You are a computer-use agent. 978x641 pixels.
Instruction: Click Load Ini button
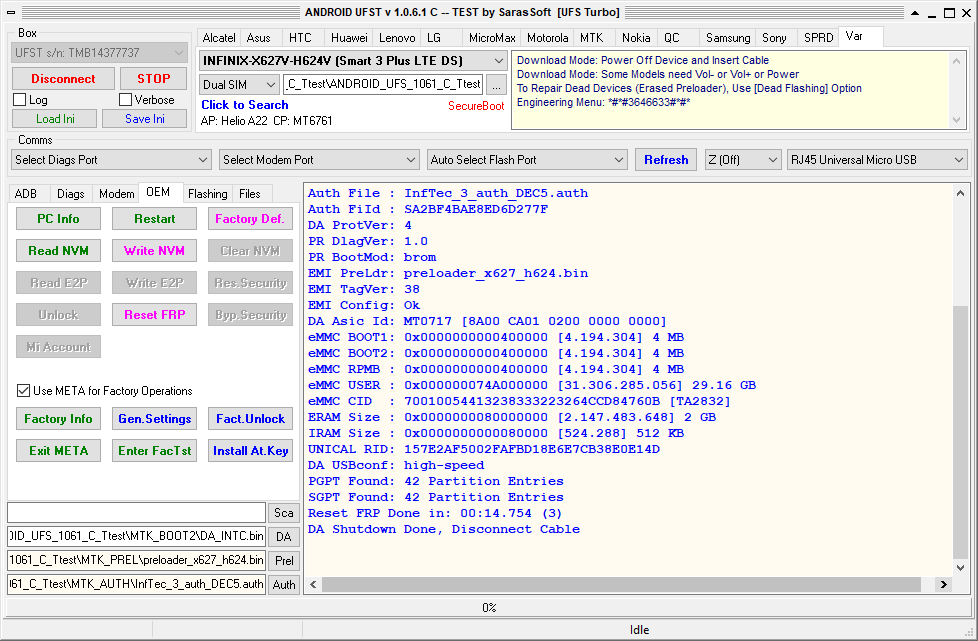55,118
